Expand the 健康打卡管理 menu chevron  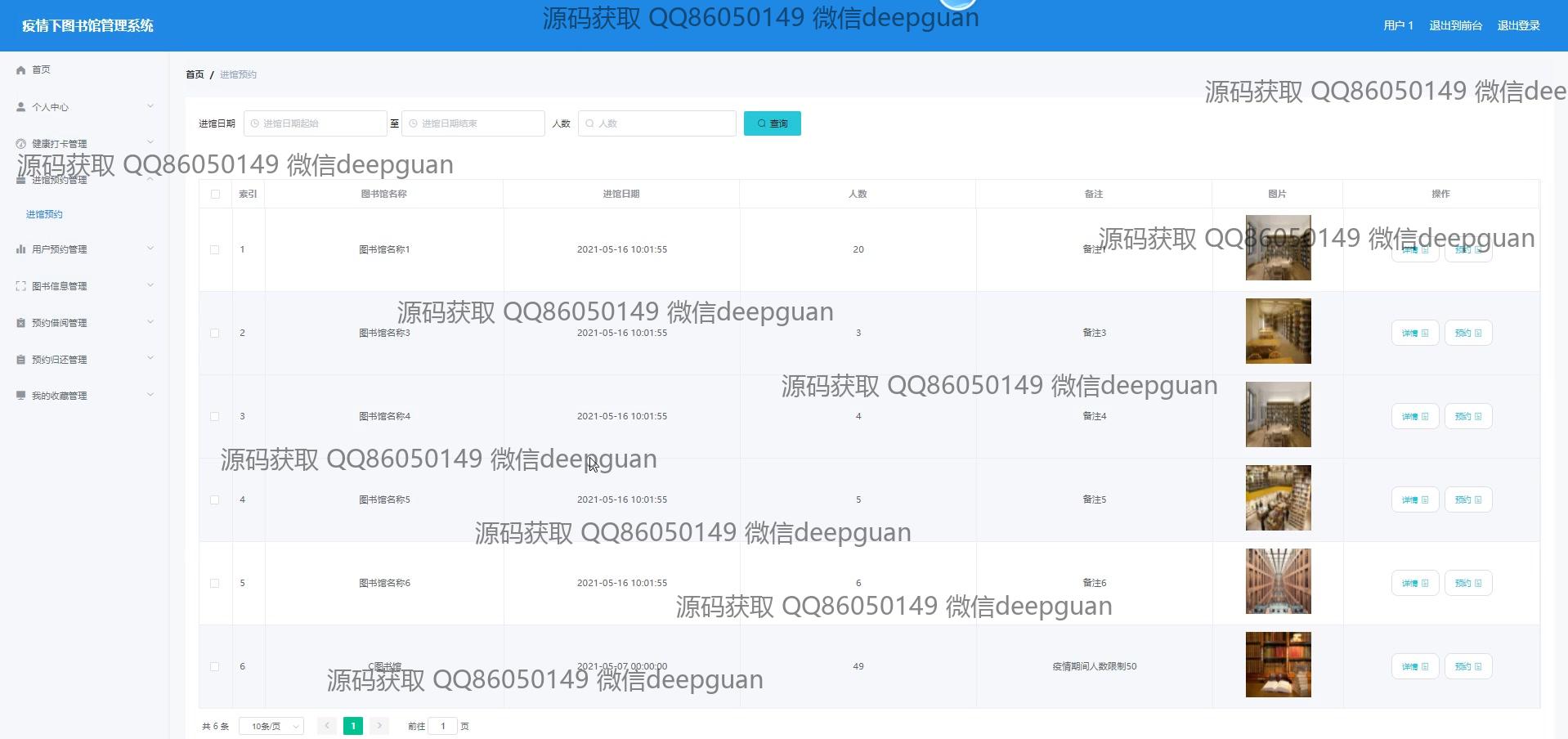click(x=150, y=142)
